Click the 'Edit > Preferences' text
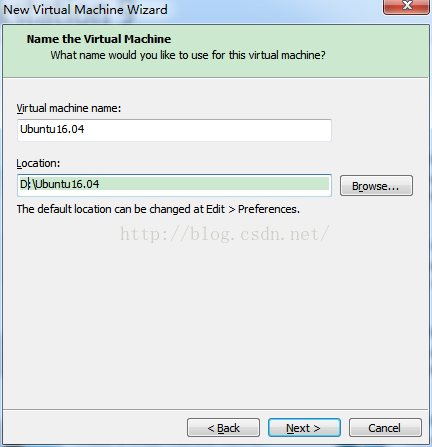Screen dimensions: 432x447 (x=252, y=209)
